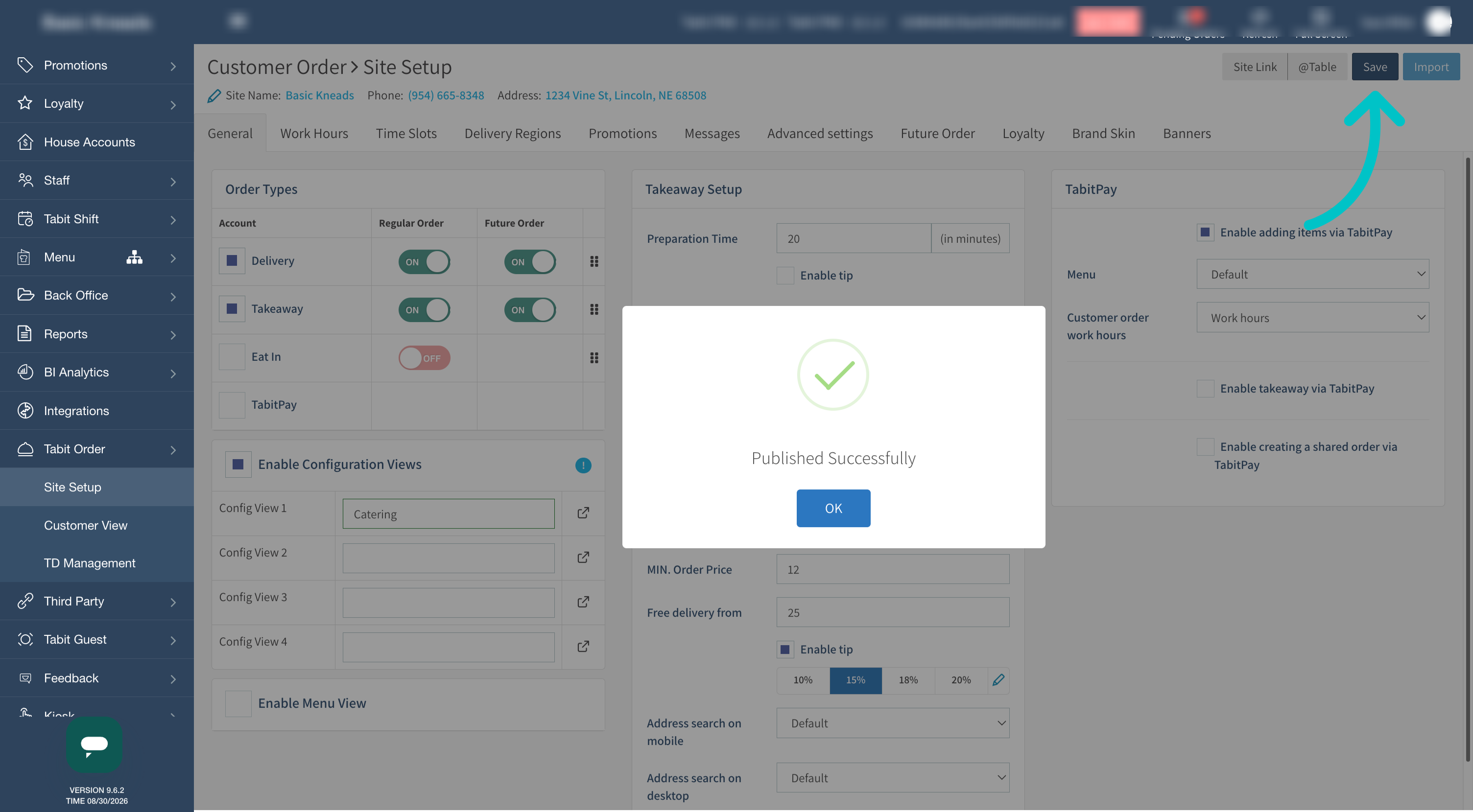The image size is (1473, 812).
Task: Click the Promotions tag icon in the sidebar
Action: point(24,65)
